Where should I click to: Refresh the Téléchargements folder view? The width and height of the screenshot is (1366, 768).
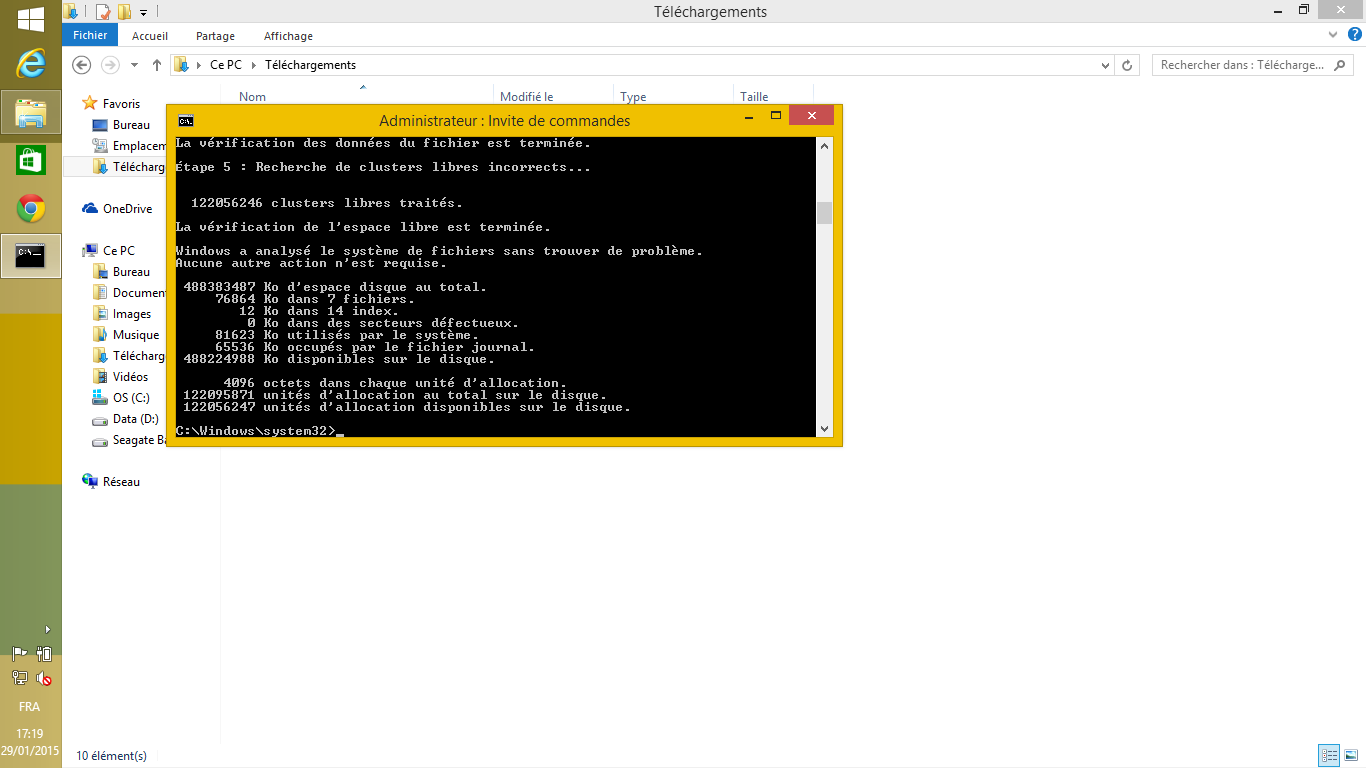[x=1127, y=65]
